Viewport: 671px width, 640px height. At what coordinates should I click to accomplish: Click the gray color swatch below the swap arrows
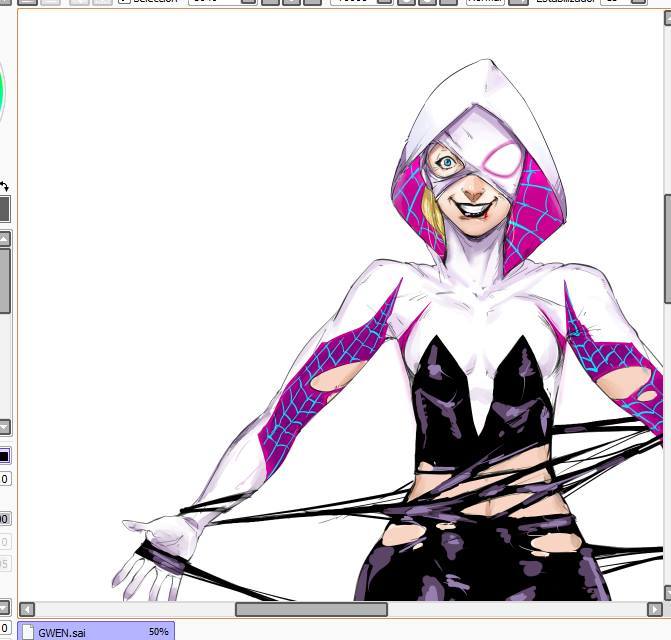click(x=4, y=209)
